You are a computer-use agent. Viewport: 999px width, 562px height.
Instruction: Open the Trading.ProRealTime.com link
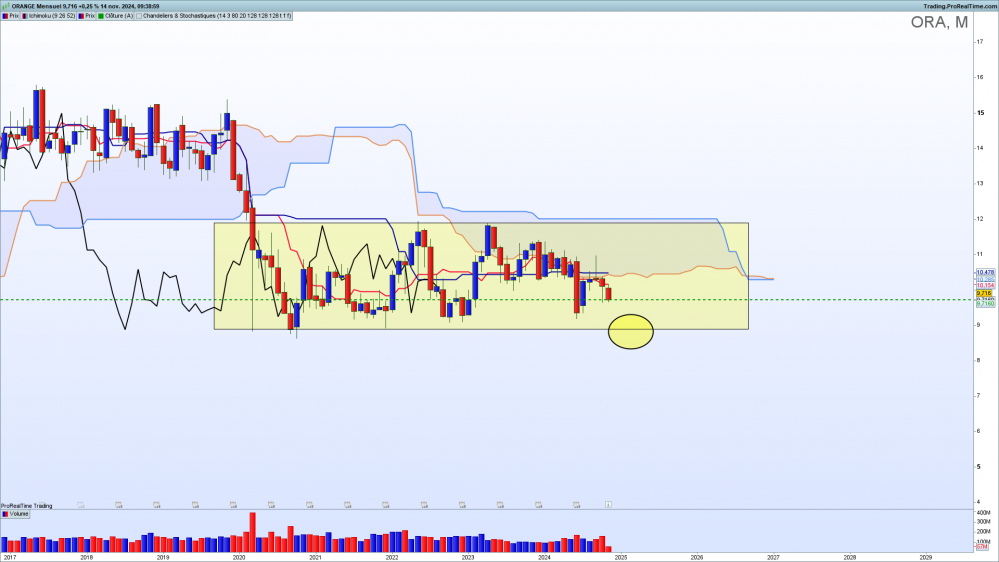(x=960, y=5)
